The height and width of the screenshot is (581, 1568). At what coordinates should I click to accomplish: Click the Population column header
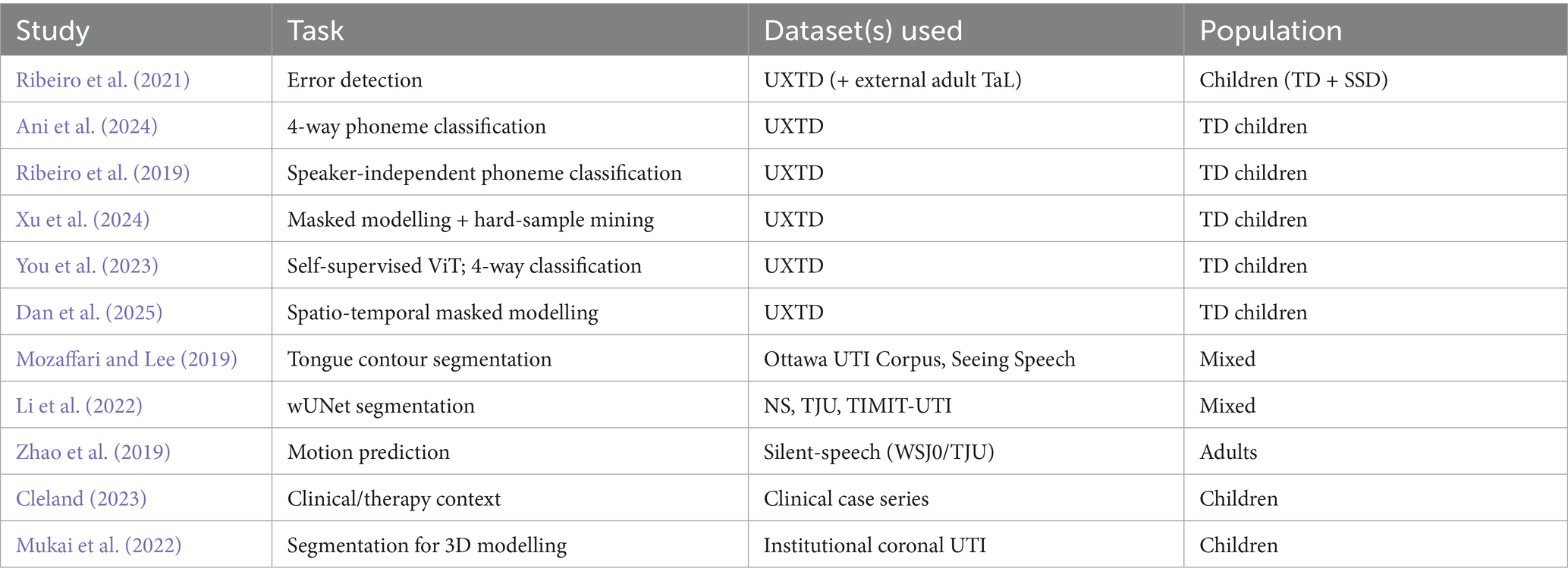click(1271, 30)
